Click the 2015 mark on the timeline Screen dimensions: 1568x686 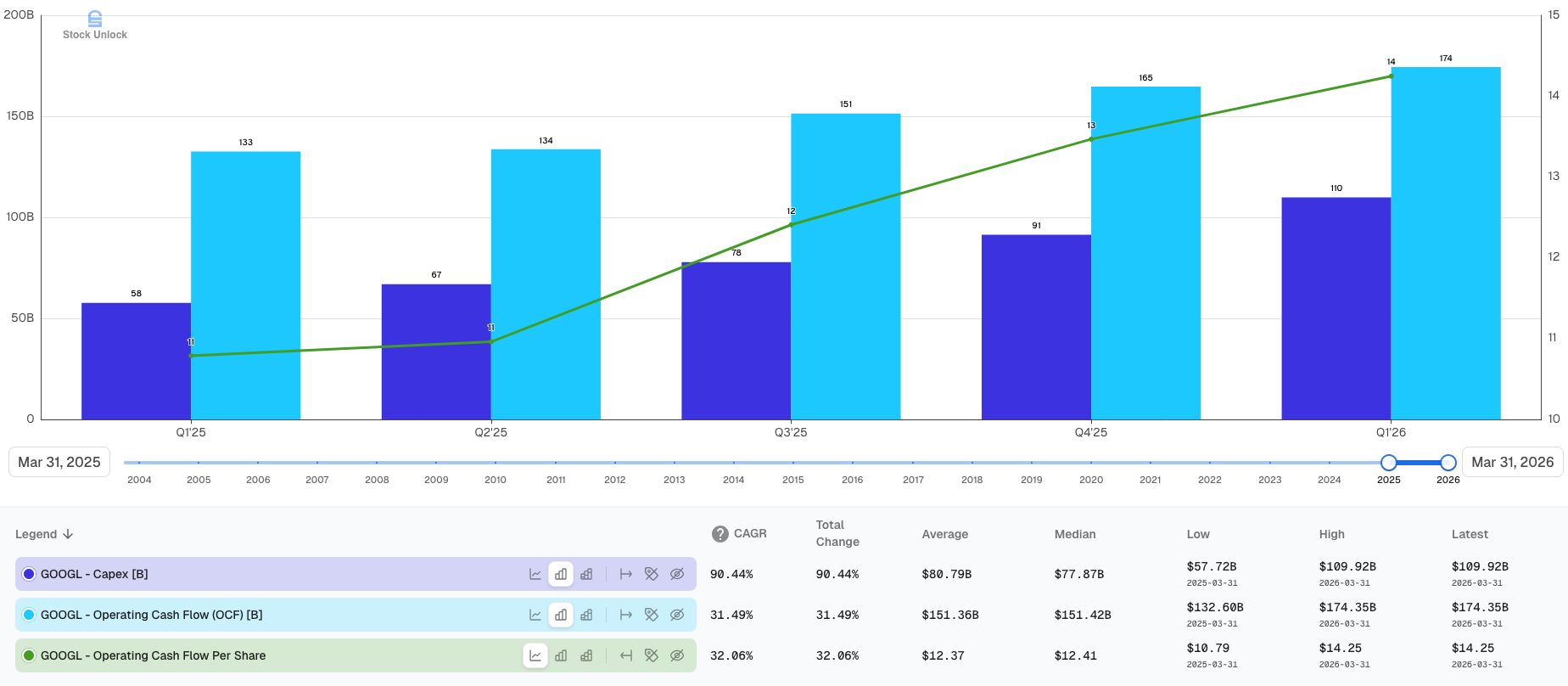coord(793,480)
